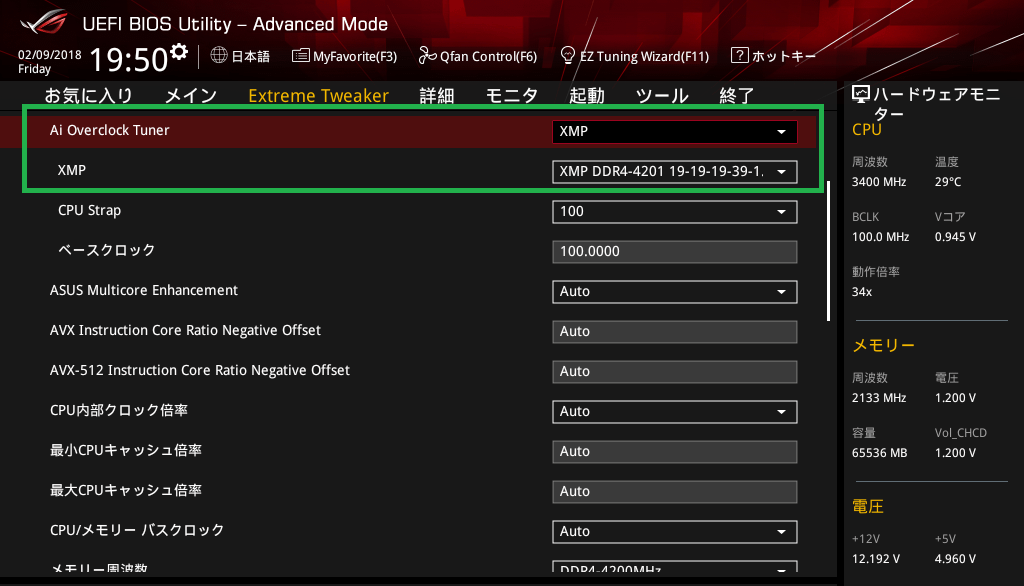Image resolution: width=1024 pixels, height=586 pixels.
Task: Click the 電圧 section heading
Action: (x=868, y=506)
